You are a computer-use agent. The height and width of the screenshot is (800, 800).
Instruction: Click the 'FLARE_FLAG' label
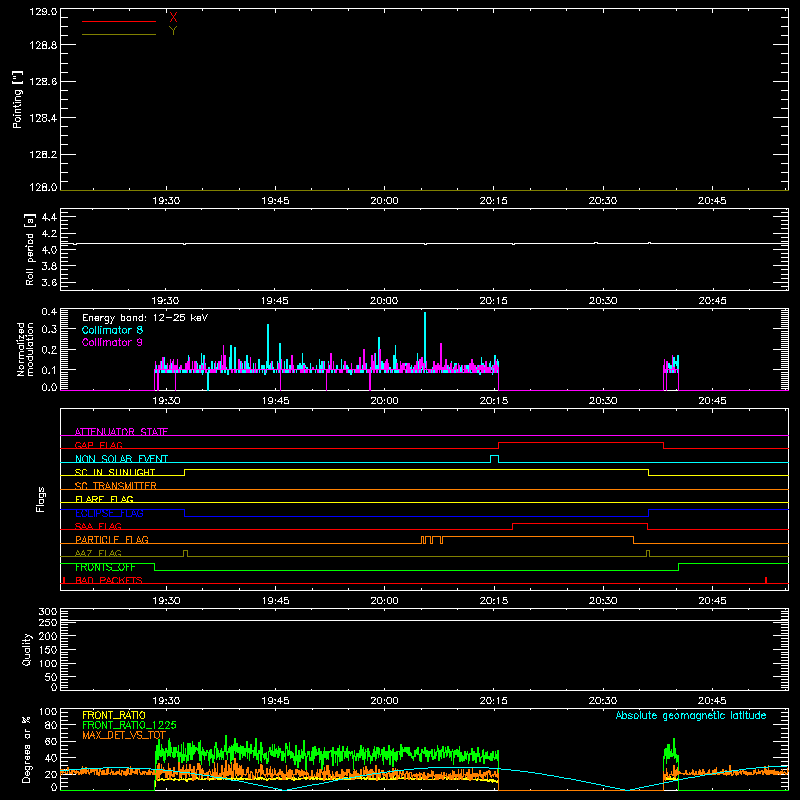pos(104,499)
